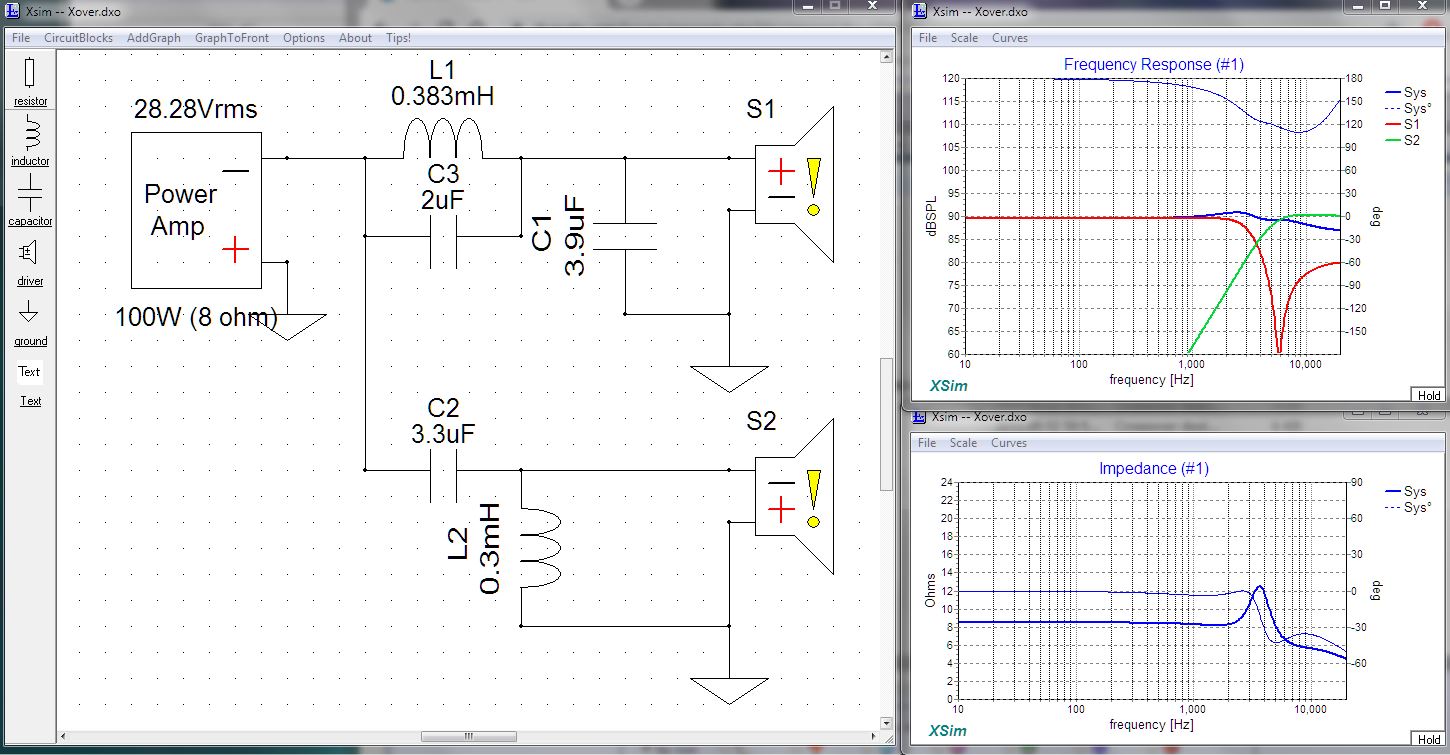Choose the driver component icon

tap(30, 252)
